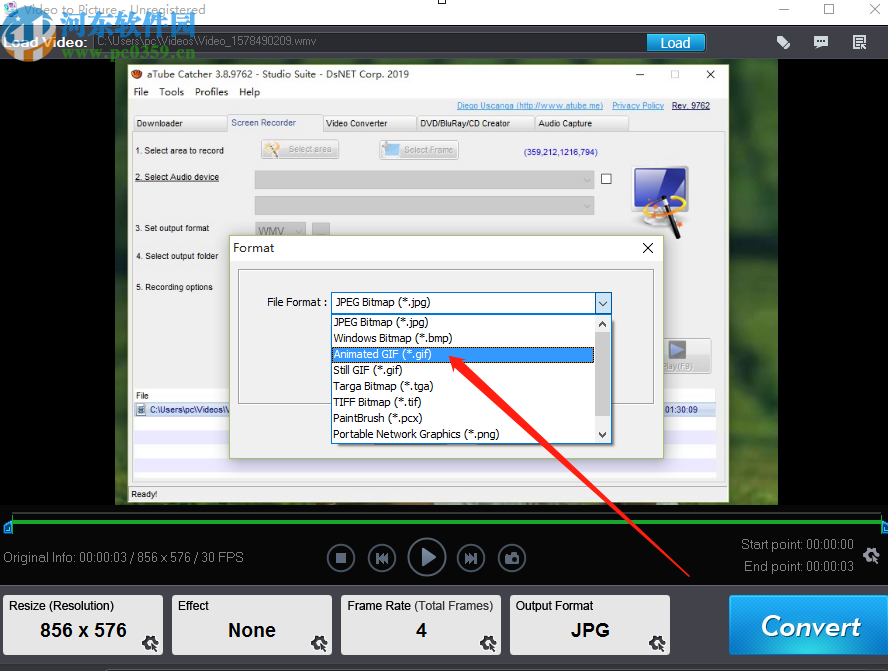This screenshot has height=671, width=888.
Task: Click the Convert button
Action: [809, 626]
